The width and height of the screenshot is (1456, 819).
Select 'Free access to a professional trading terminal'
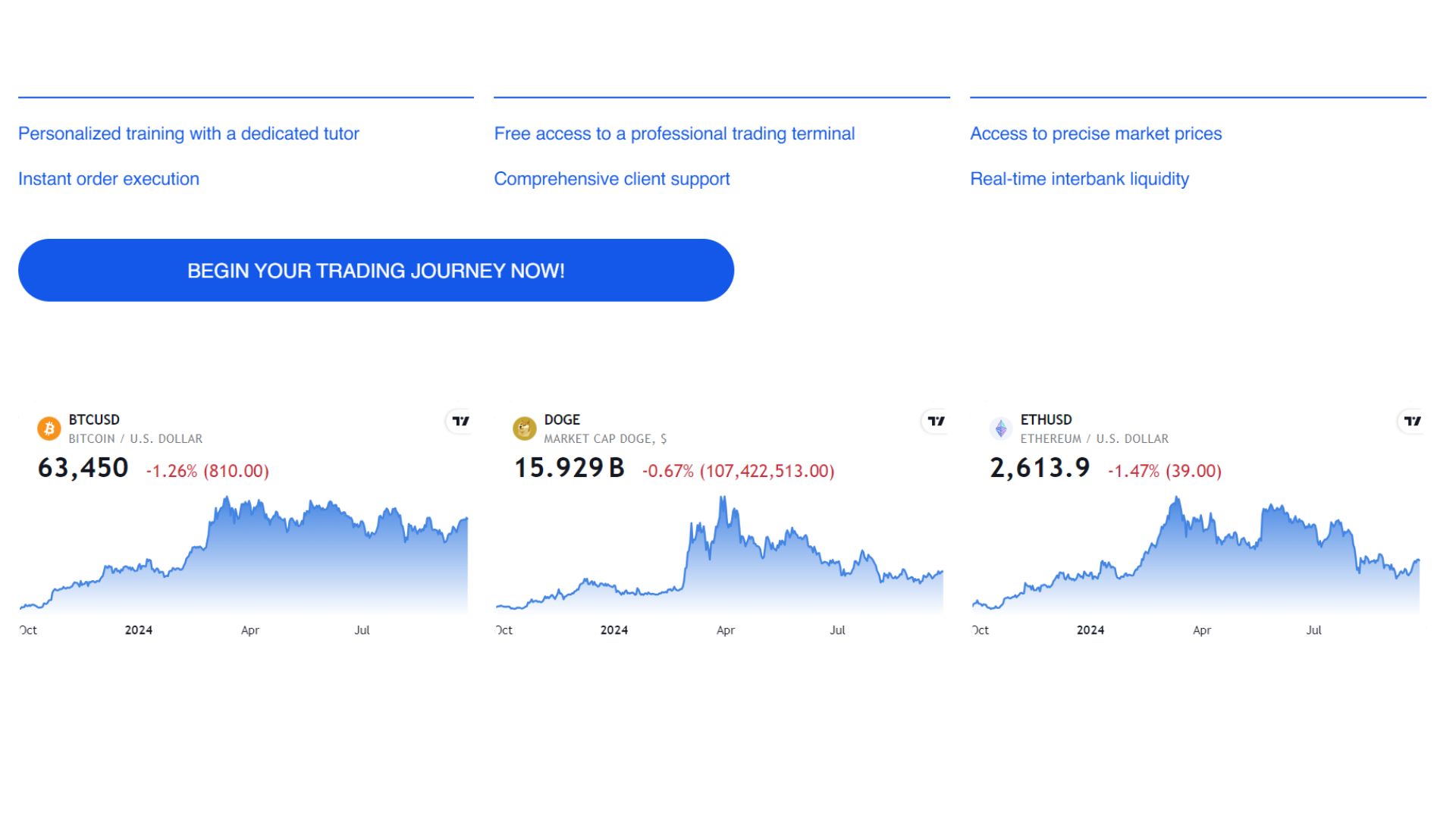[674, 133]
